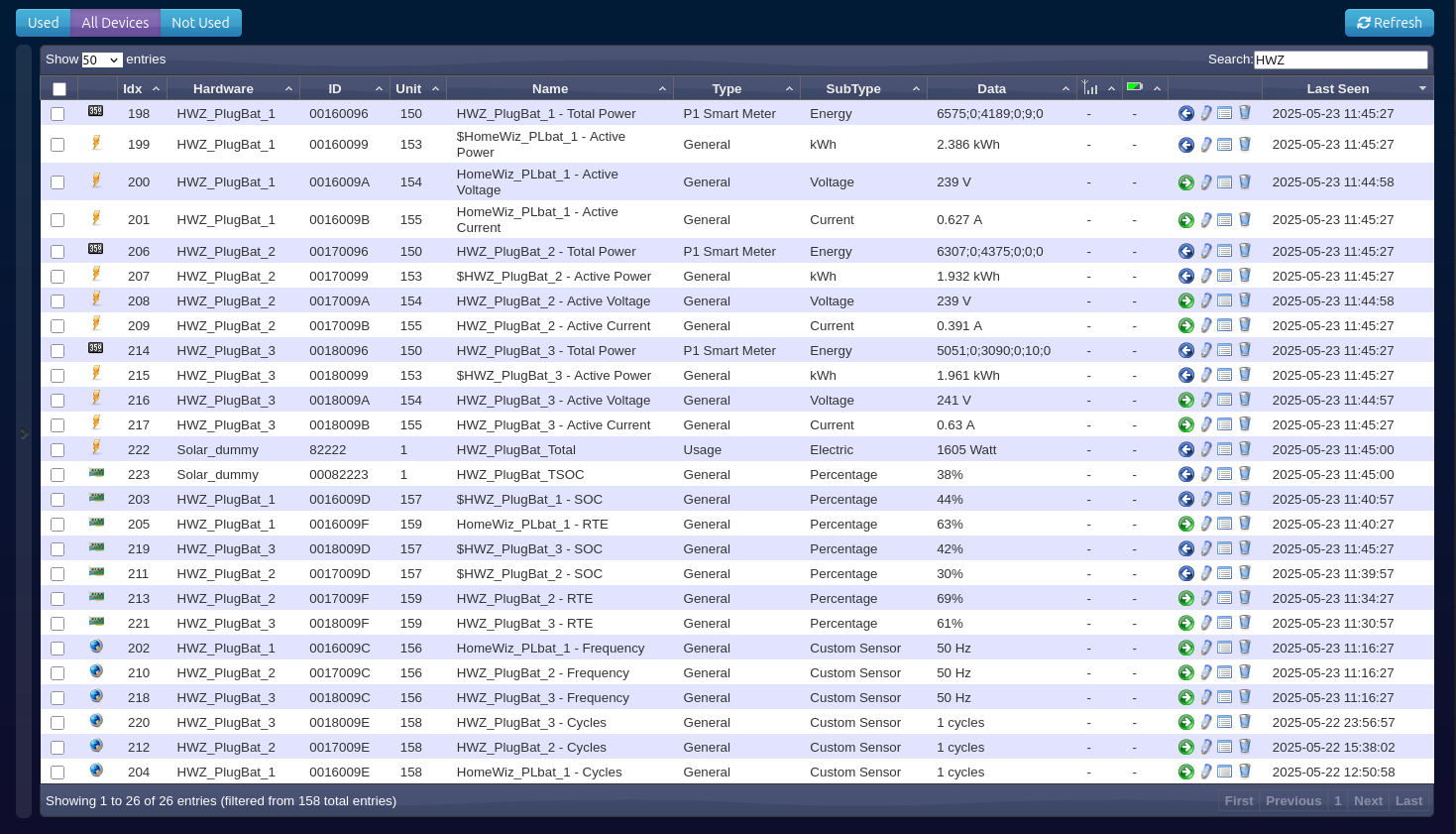This screenshot has width=1456, height=834.
Task: Click pencil icon for HWZ_PlugBat_2 - Active Current
Action: click(x=1206, y=326)
